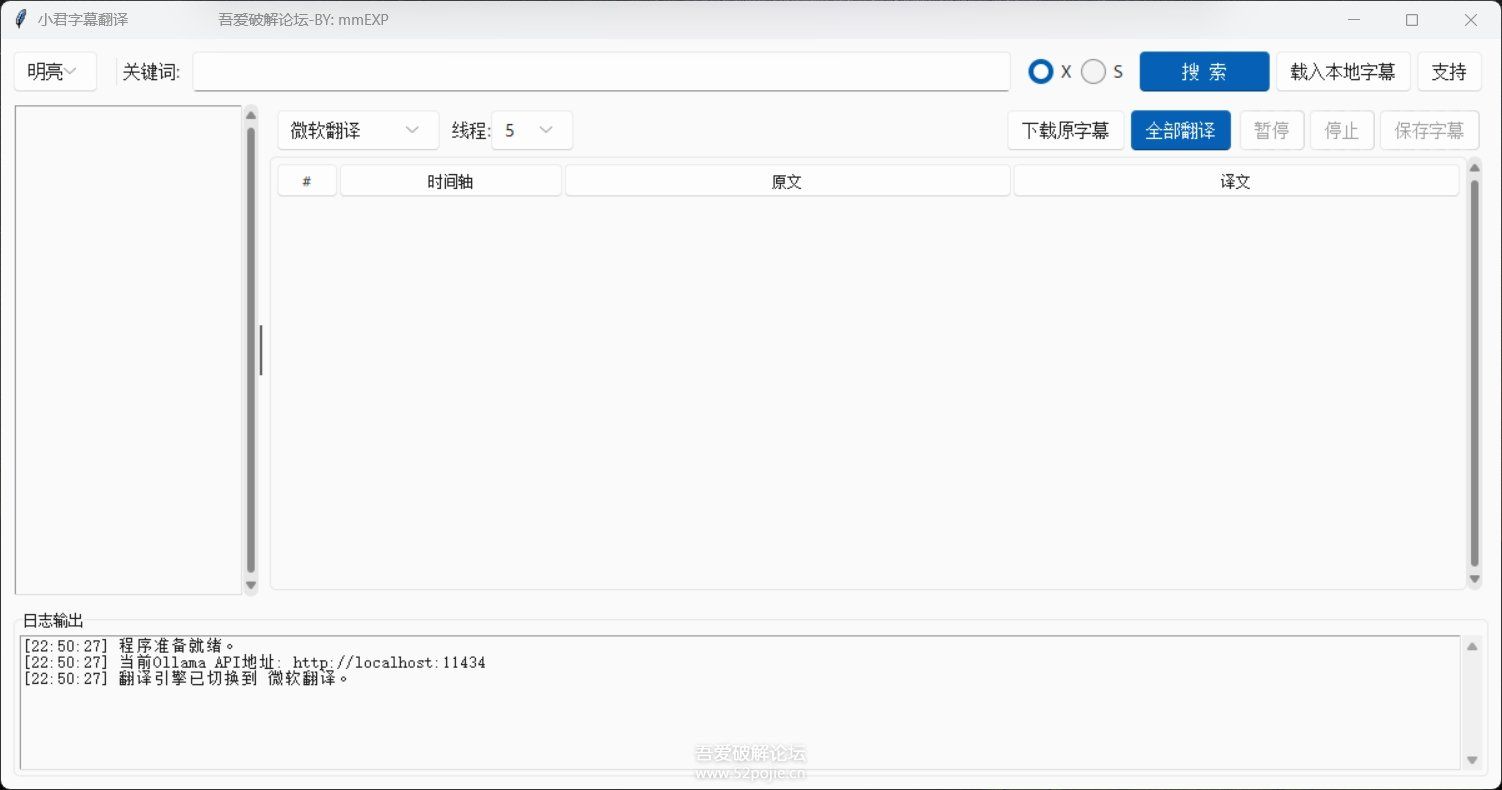Screen dimensions: 1502x790
Task: Click the log output scroll up arrow
Action: [x=1471, y=647]
